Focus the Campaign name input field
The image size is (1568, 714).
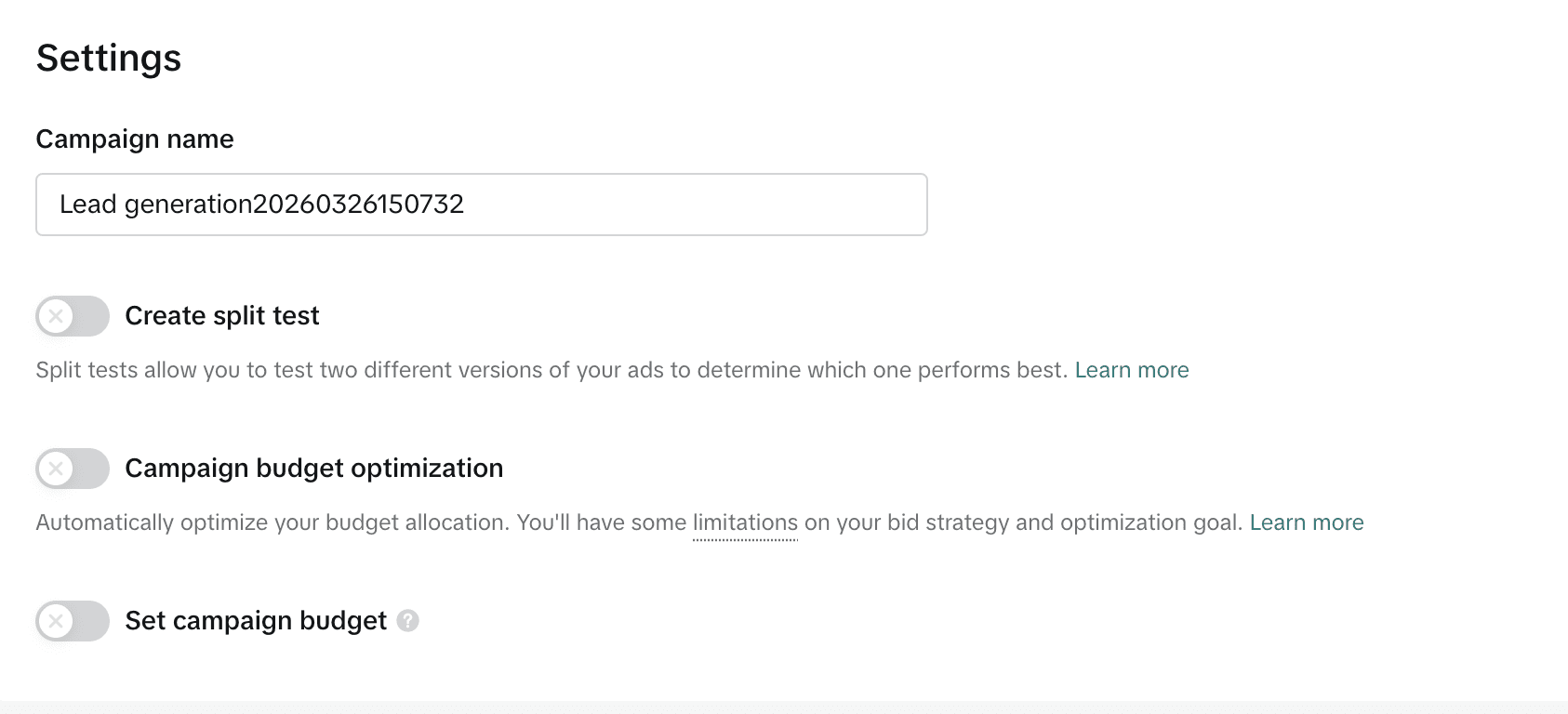(x=481, y=205)
